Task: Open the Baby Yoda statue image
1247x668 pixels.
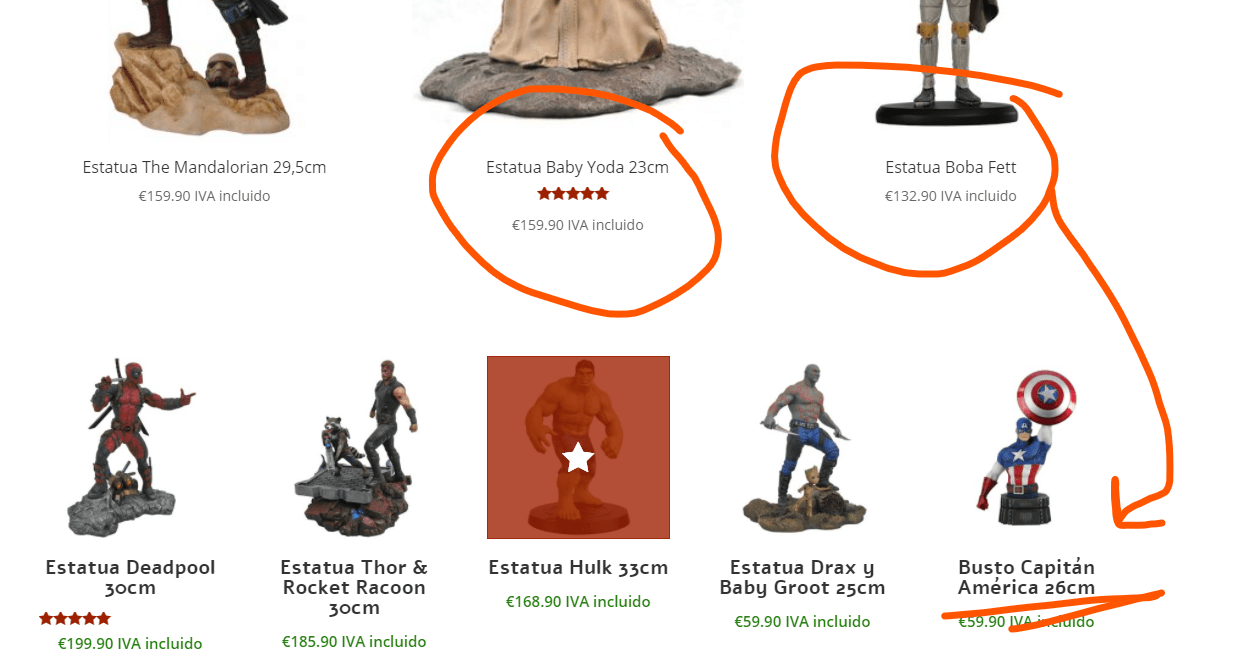Action: 578,55
